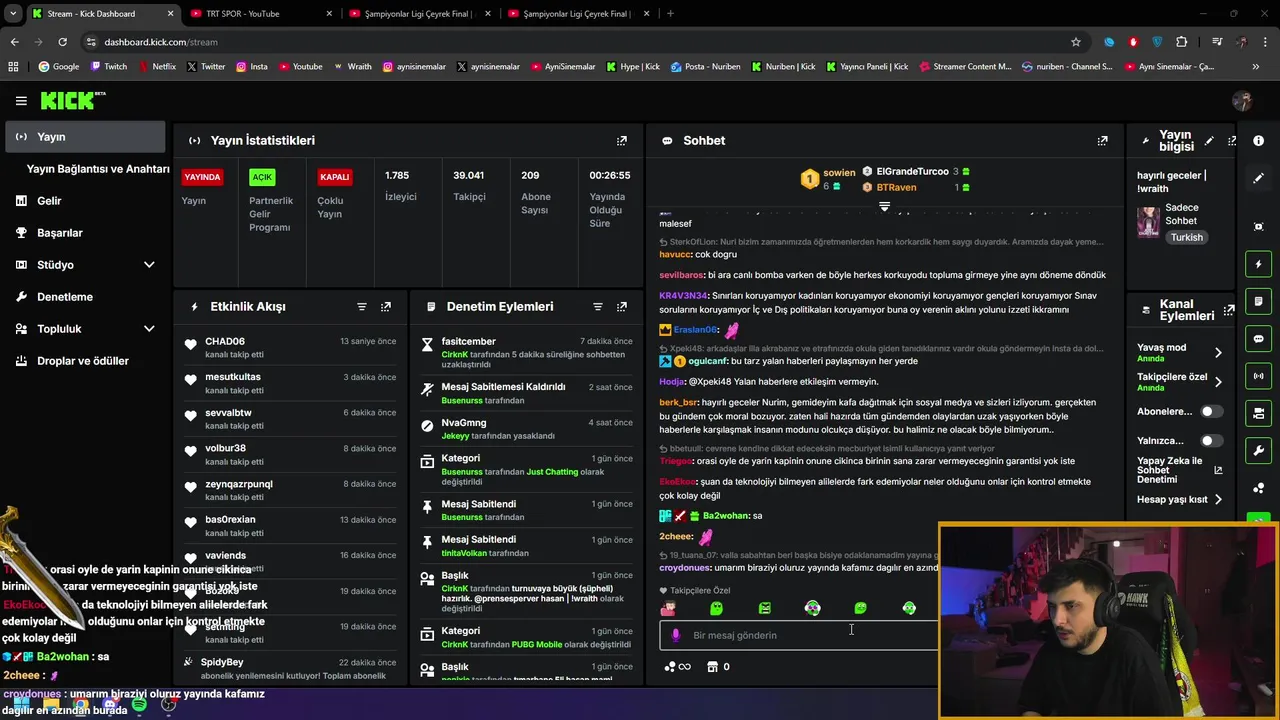Open the browser tab search dropdown
The image size is (1280, 720).
point(13,14)
